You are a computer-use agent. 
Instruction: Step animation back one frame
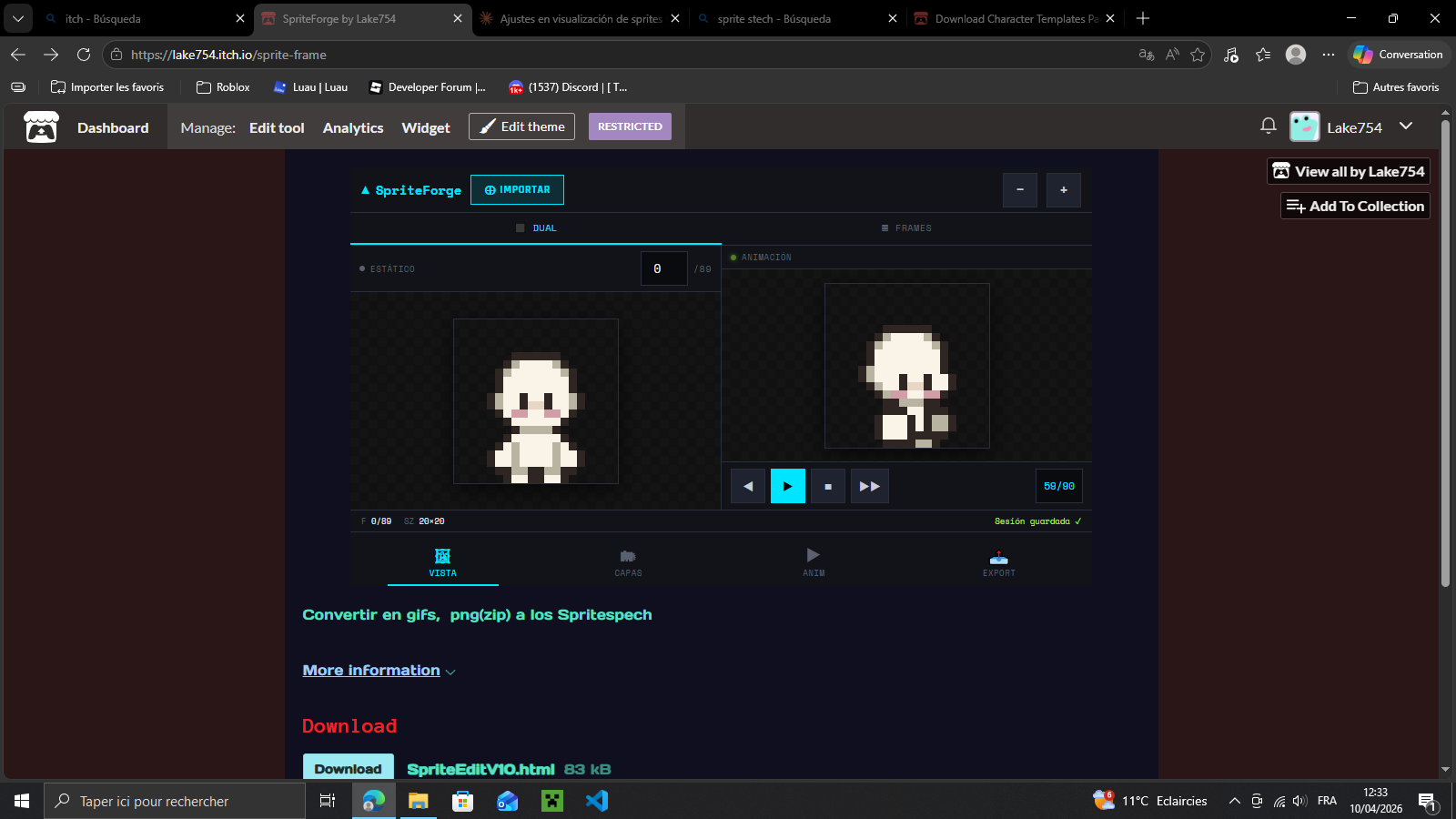click(748, 486)
